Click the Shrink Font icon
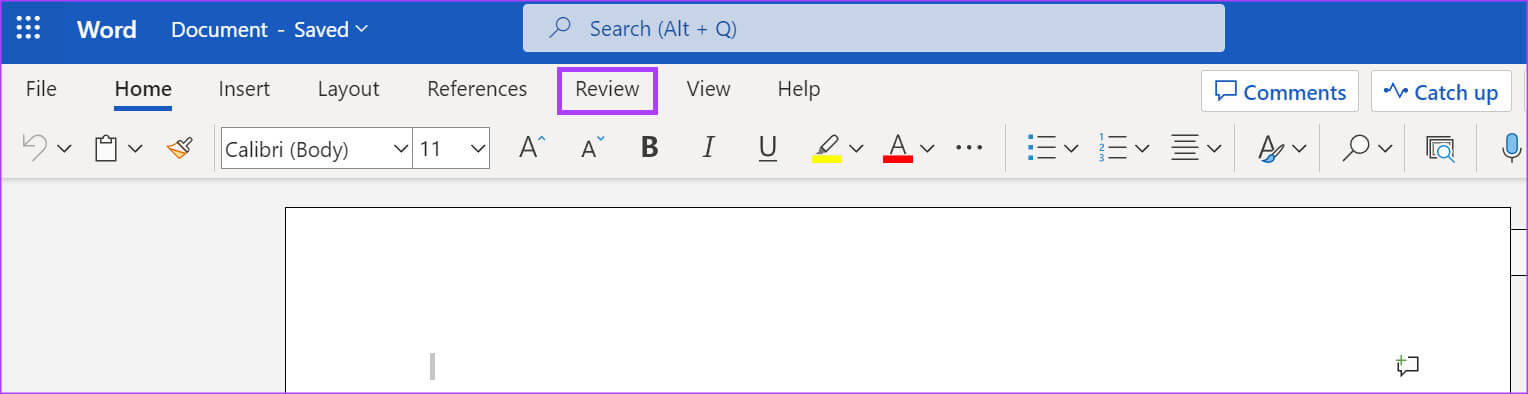1528x394 pixels. (593, 148)
